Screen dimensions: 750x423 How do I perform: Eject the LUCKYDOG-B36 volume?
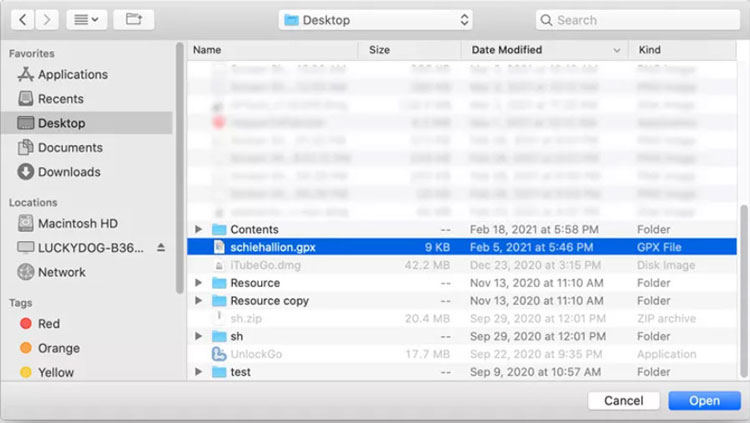click(161, 248)
